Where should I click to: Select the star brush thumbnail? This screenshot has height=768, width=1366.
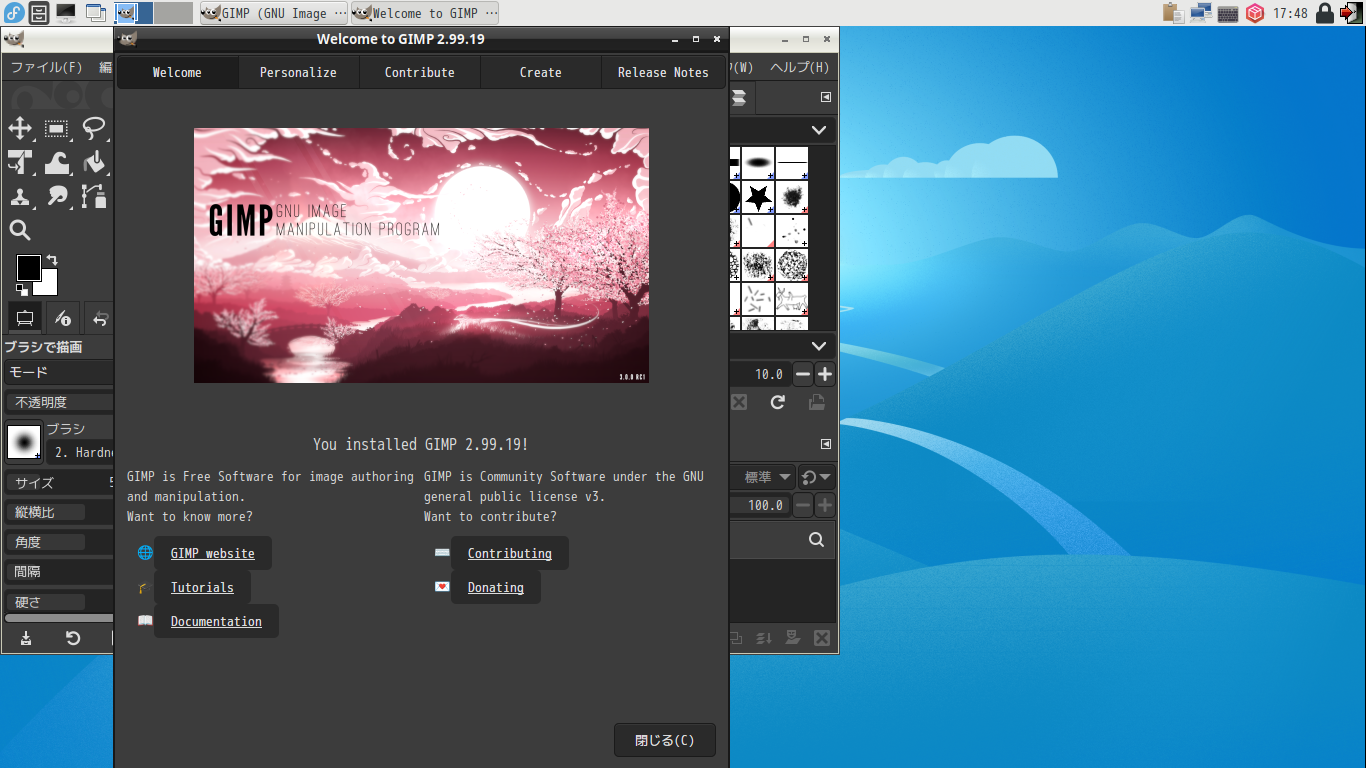click(x=758, y=197)
